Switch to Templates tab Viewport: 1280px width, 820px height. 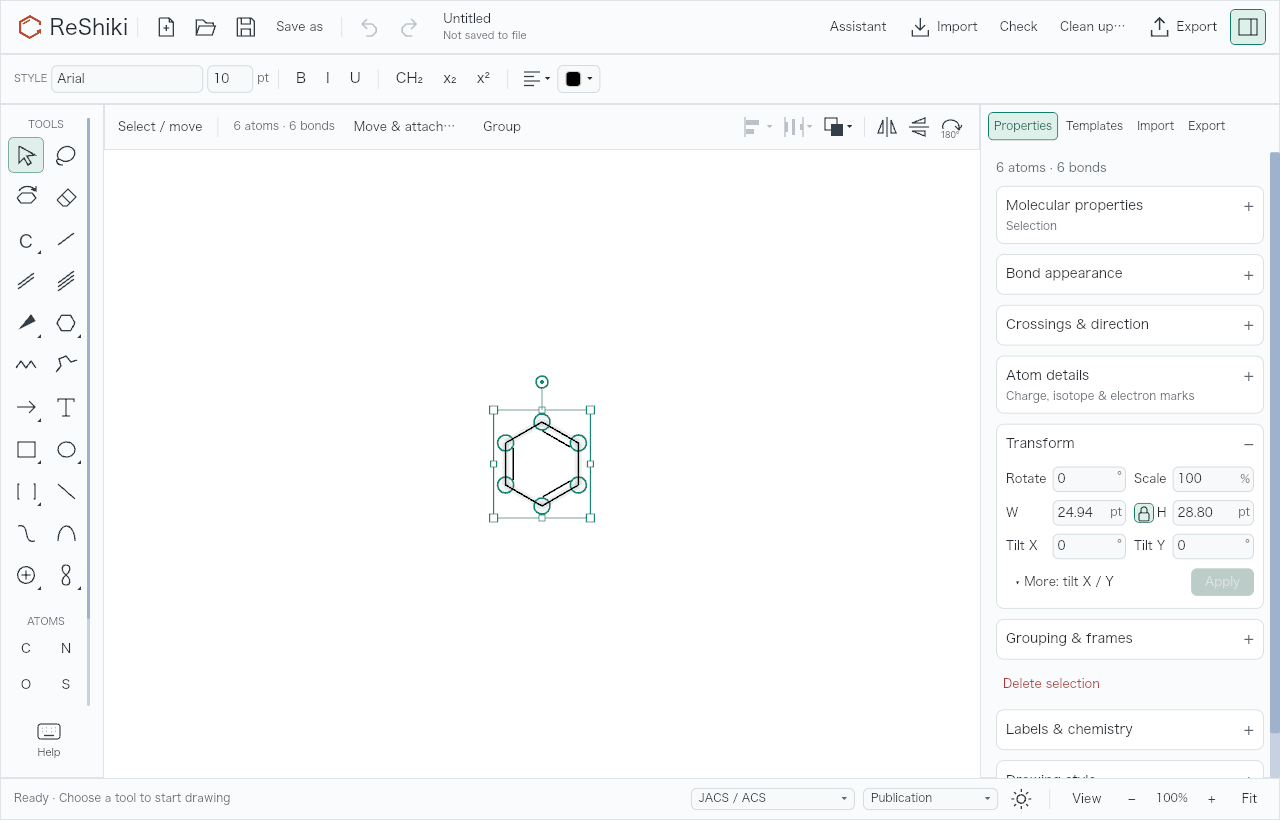coord(1094,126)
